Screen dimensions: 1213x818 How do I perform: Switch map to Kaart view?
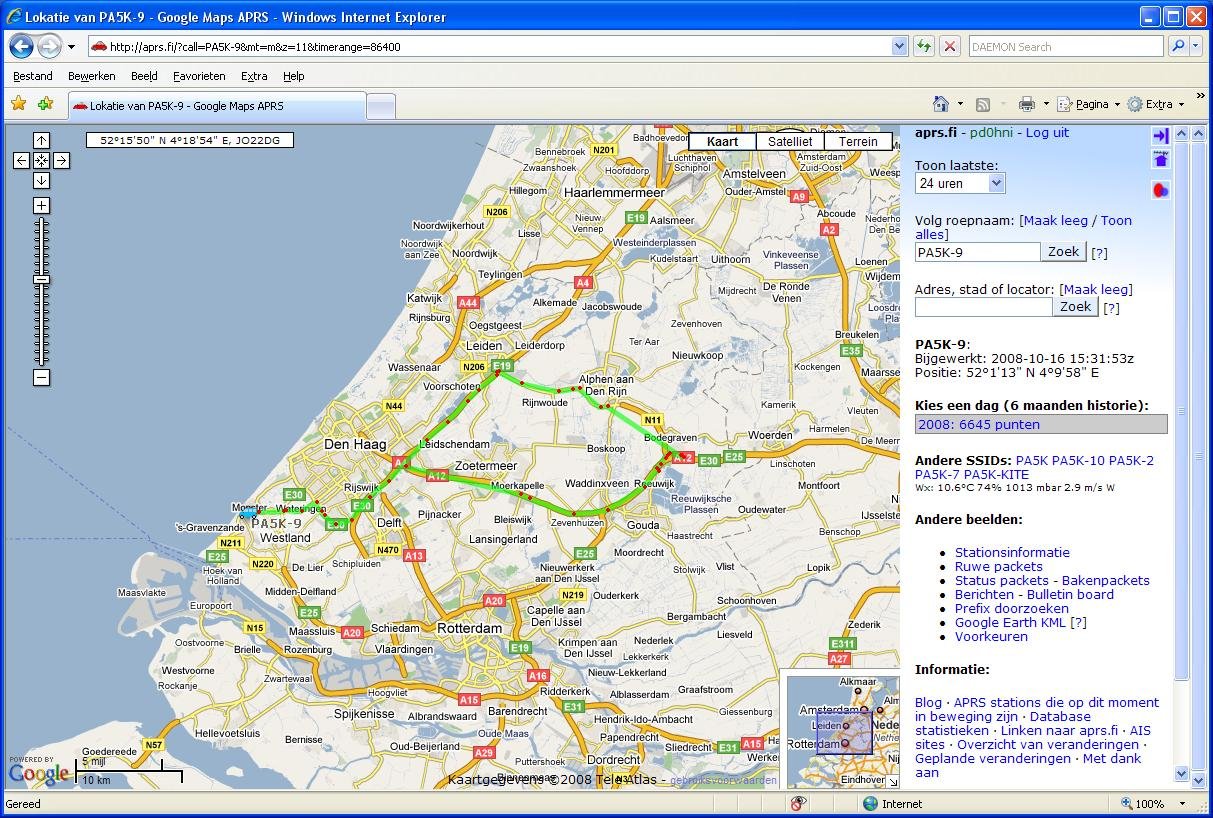[722, 141]
